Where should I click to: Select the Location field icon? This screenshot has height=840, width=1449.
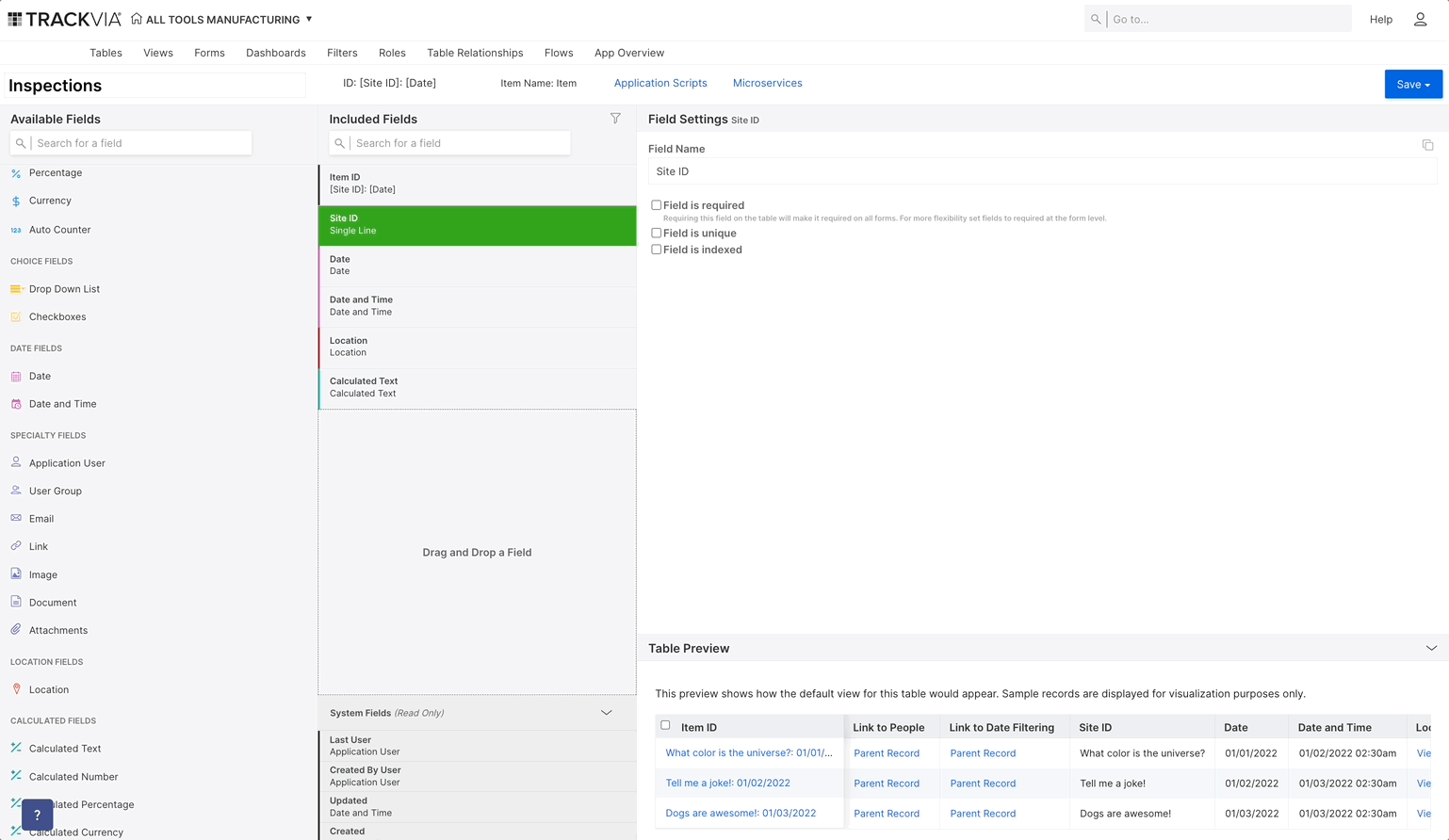[x=16, y=688]
